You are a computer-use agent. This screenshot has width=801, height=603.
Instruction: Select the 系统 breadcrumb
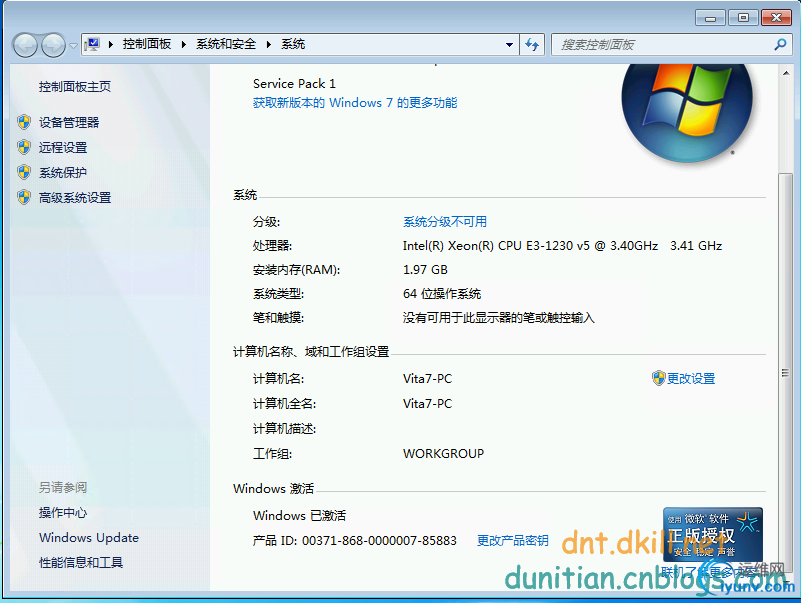point(293,44)
